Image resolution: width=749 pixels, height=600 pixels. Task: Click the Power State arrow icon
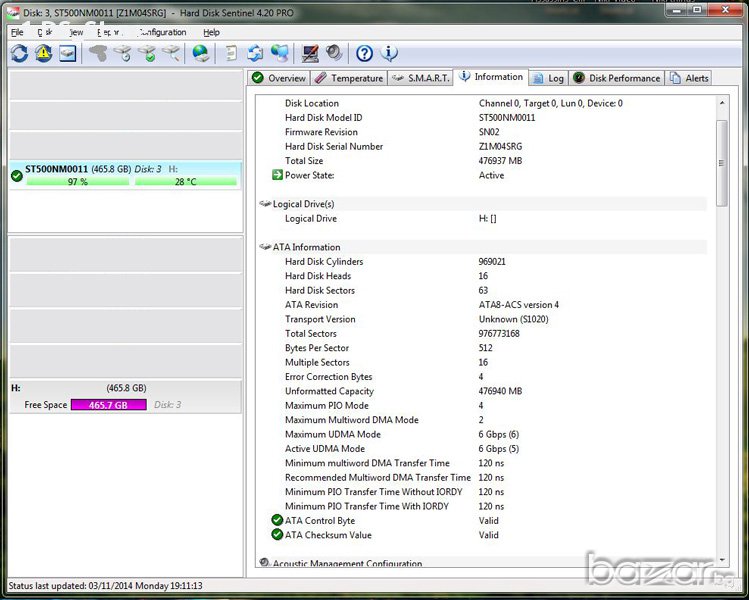(x=277, y=175)
